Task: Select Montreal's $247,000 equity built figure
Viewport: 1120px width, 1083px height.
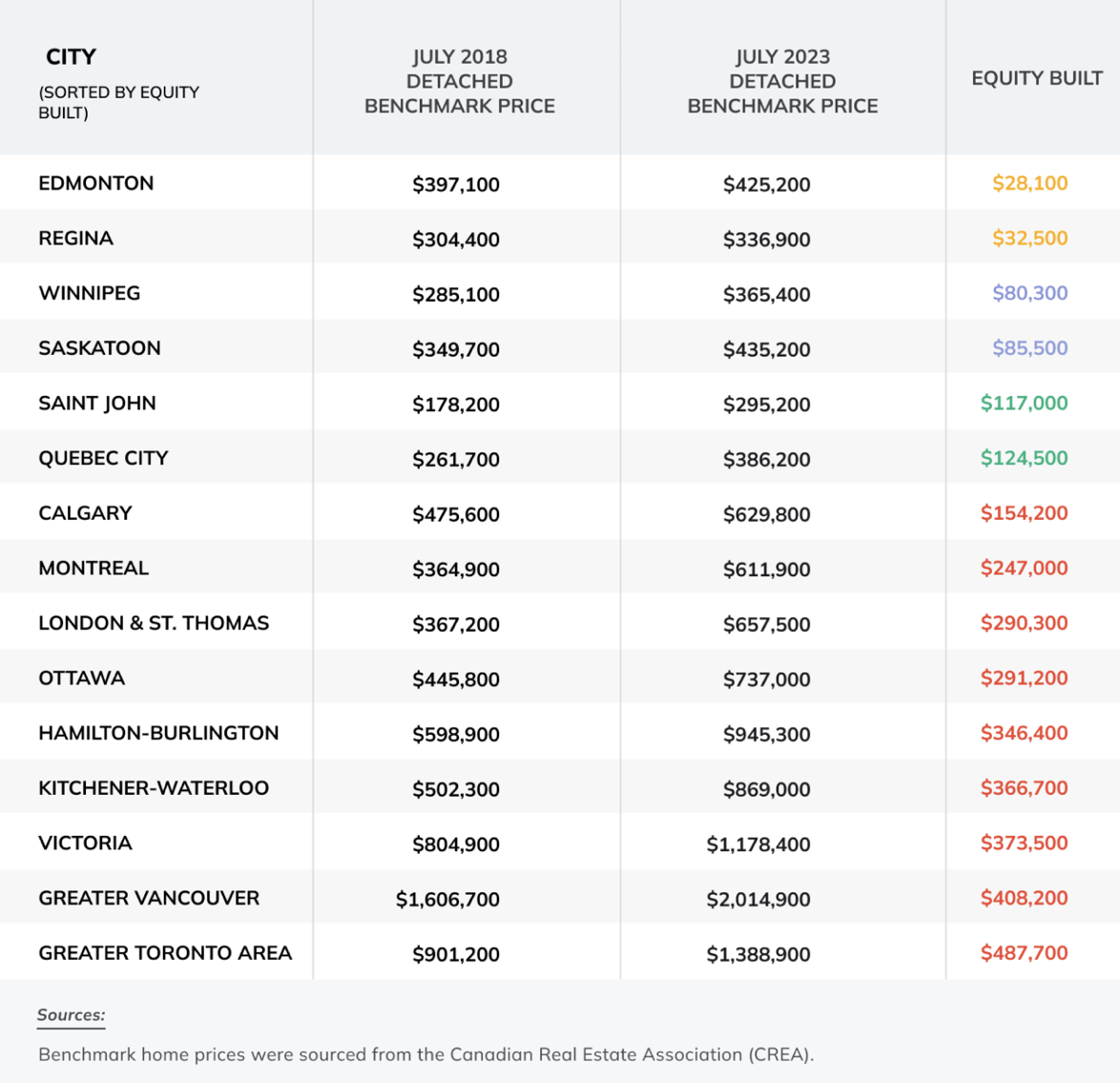Action: pyautogui.click(x=1024, y=568)
